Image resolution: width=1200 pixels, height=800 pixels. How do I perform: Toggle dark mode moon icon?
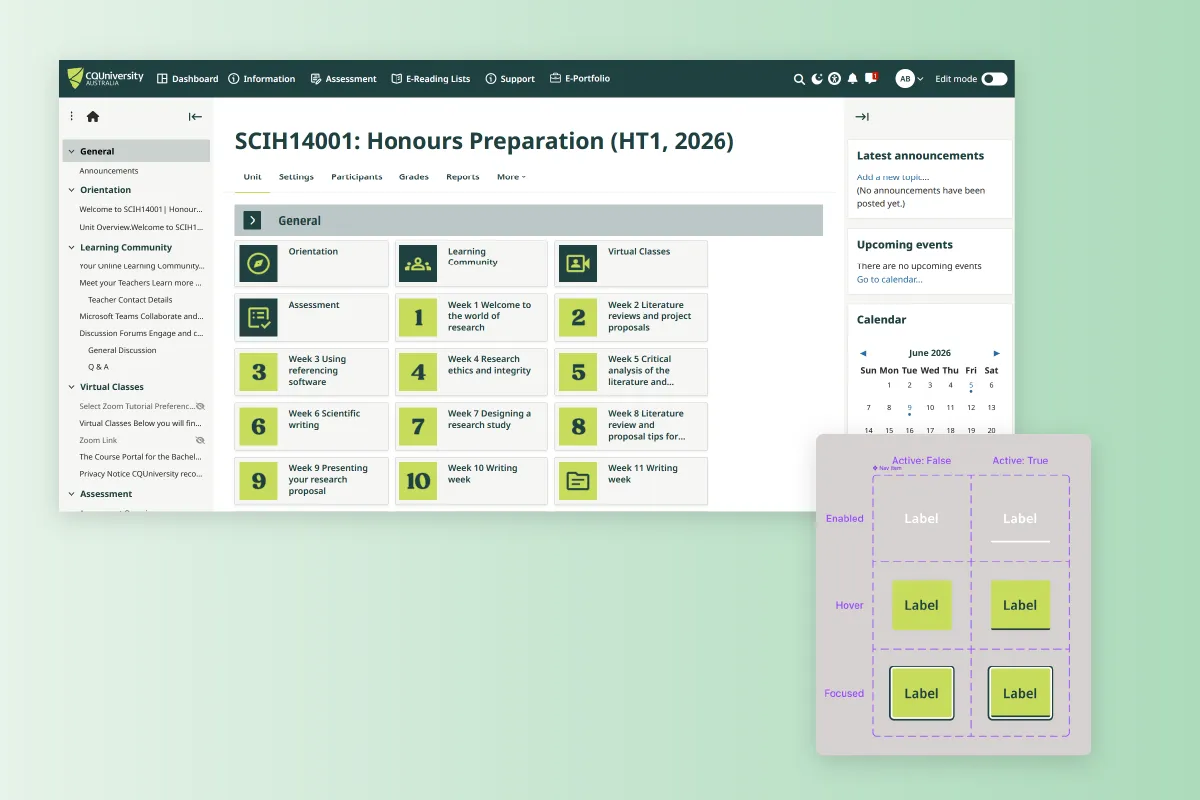pos(817,79)
